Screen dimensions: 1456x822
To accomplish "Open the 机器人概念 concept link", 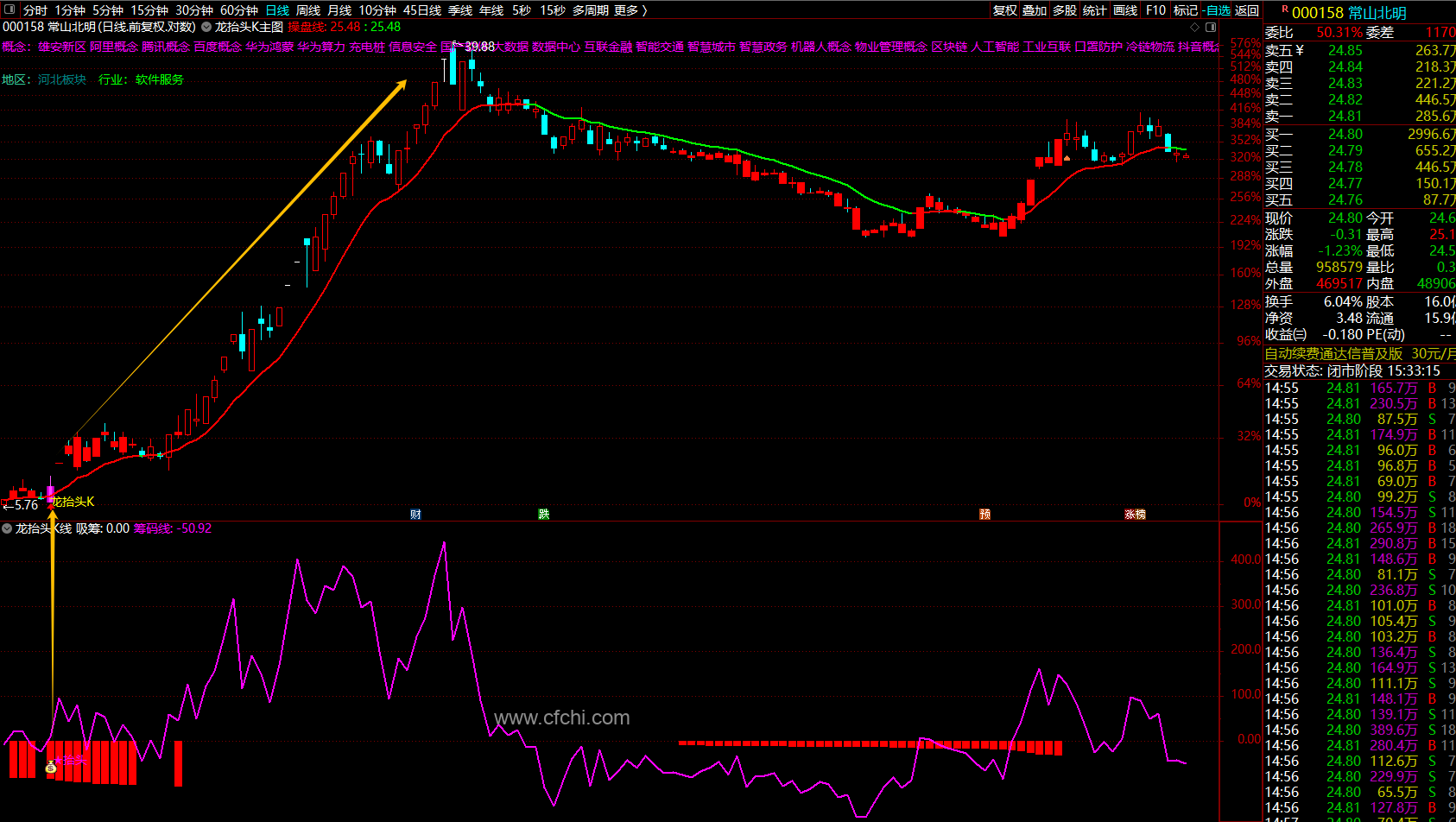I will [821, 47].
